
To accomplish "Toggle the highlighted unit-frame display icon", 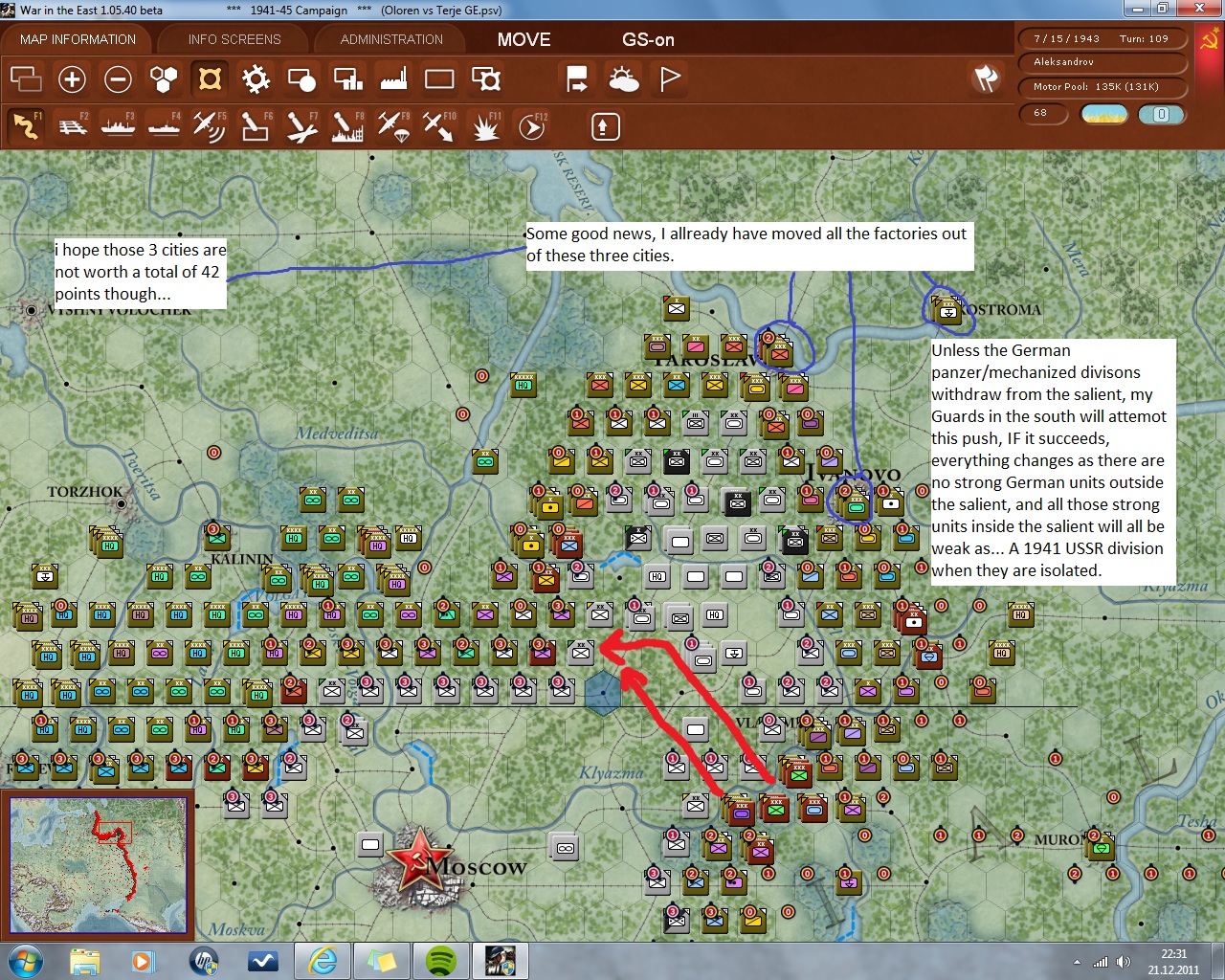I will click(x=210, y=78).
